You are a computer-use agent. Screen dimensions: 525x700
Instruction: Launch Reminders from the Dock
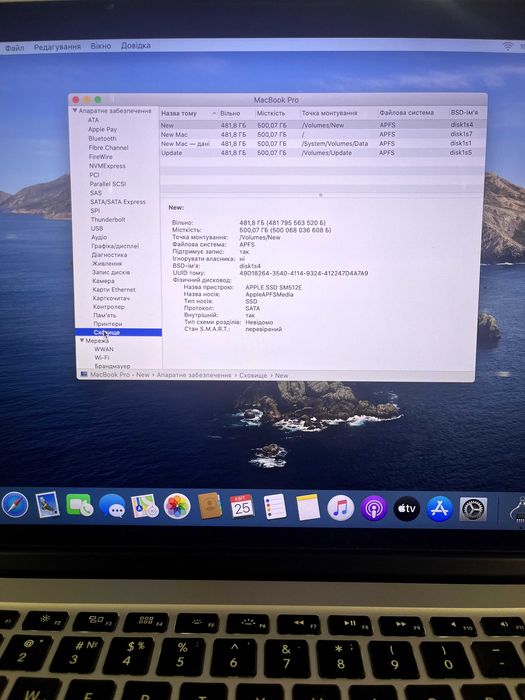click(275, 507)
